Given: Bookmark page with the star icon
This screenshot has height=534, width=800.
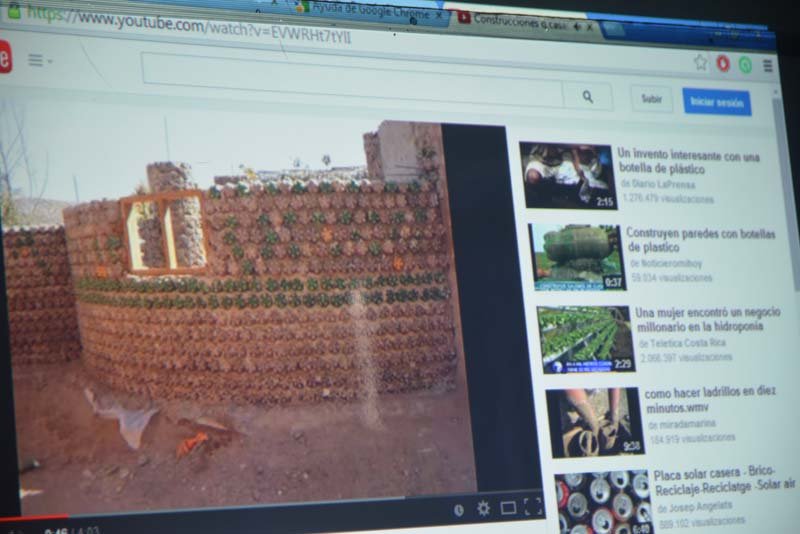Looking at the screenshot, I should [x=700, y=62].
